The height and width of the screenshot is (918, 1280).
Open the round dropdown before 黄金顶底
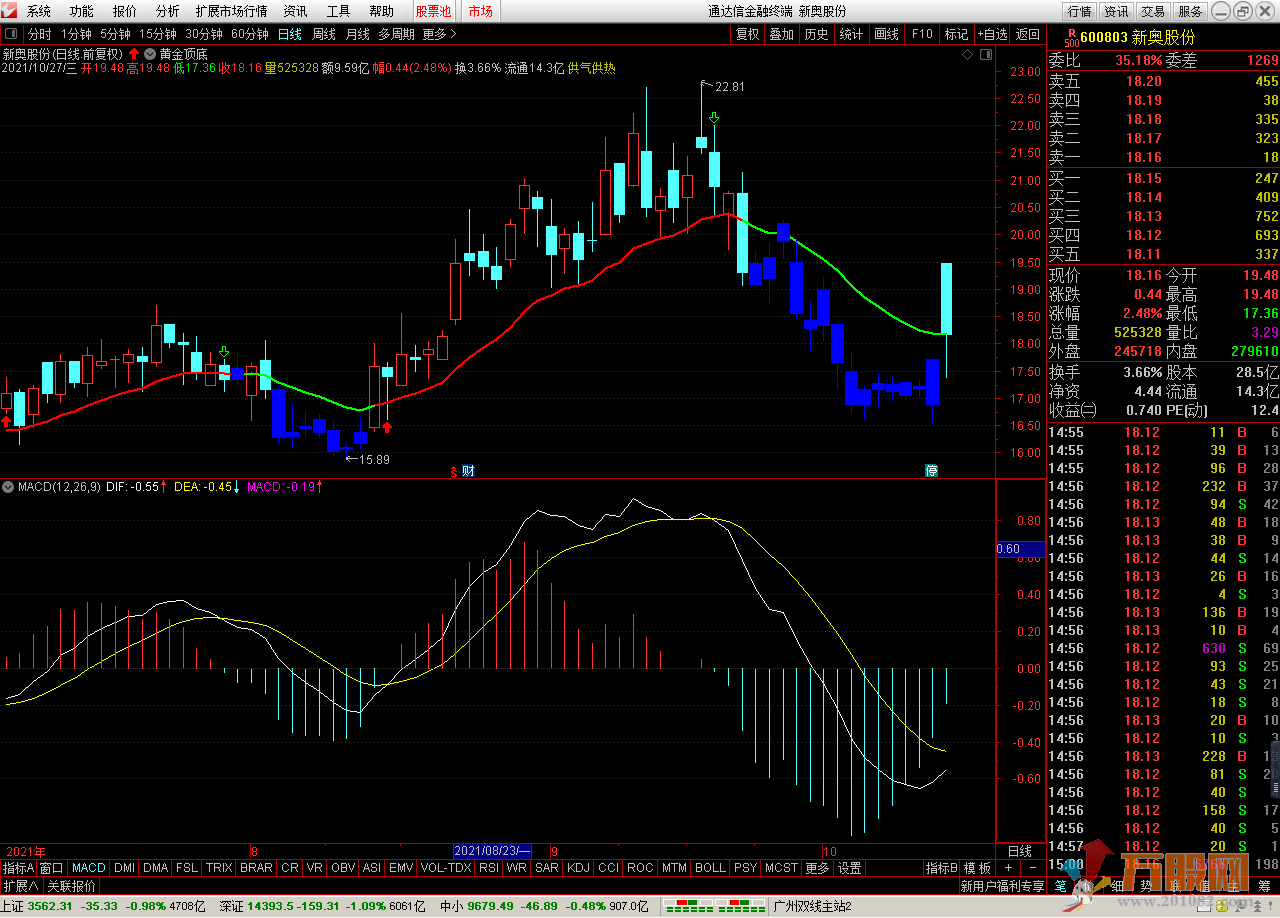tap(150, 54)
